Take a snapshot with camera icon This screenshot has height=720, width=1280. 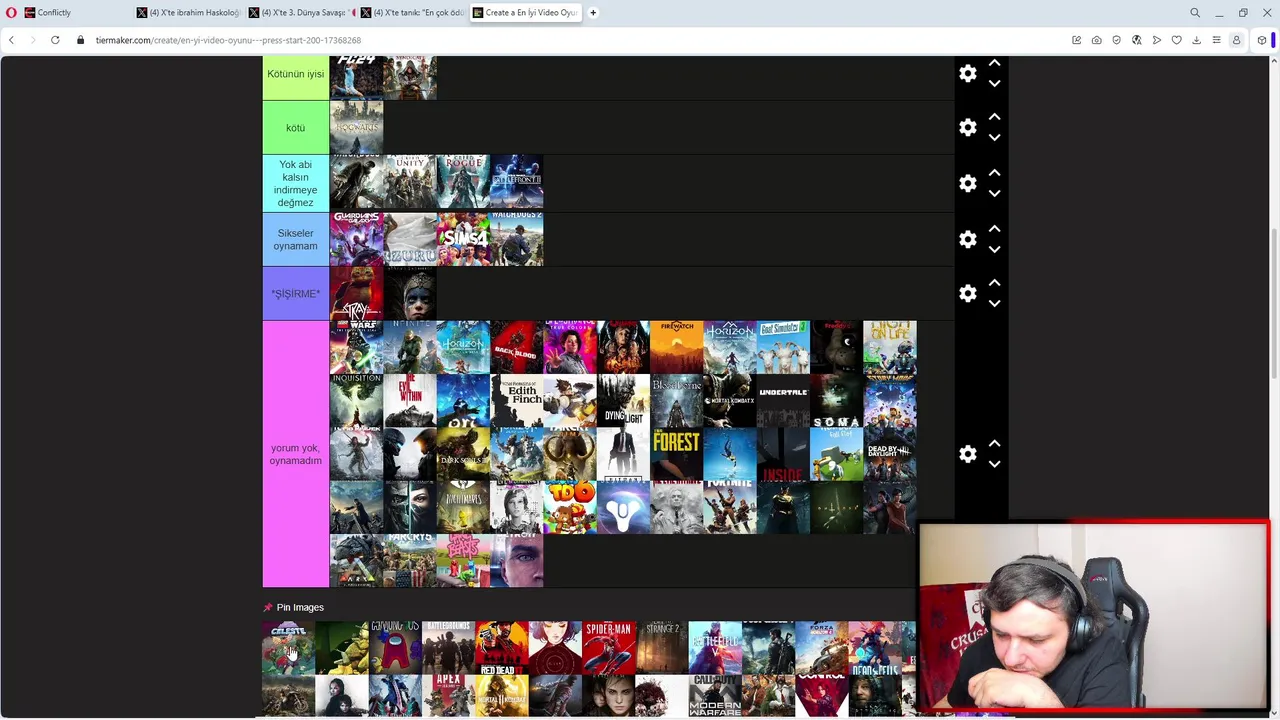[x=1096, y=40]
